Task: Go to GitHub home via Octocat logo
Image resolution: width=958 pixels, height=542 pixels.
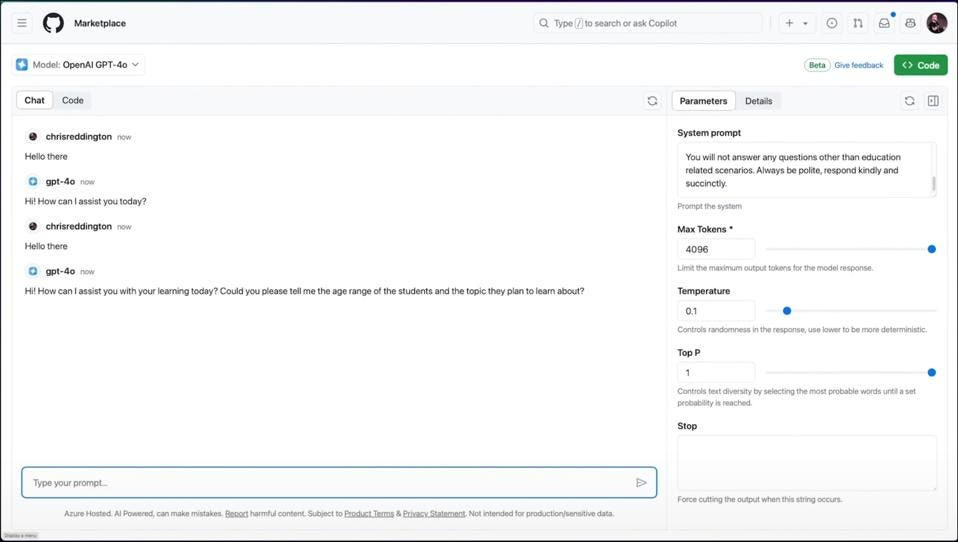Action: pos(53,23)
